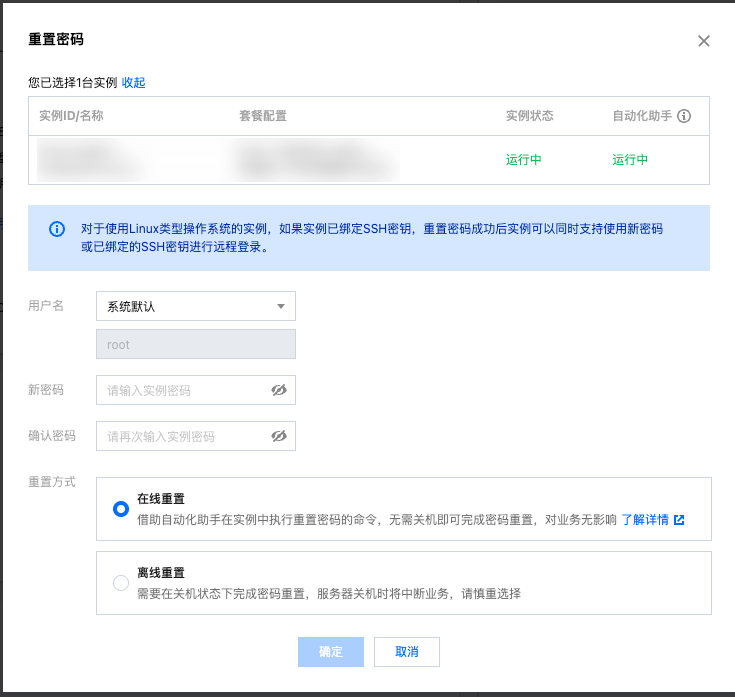Click the 确认密码 field label
Image resolution: width=735 pixels, height=697 pixels.
click(52, 435)
